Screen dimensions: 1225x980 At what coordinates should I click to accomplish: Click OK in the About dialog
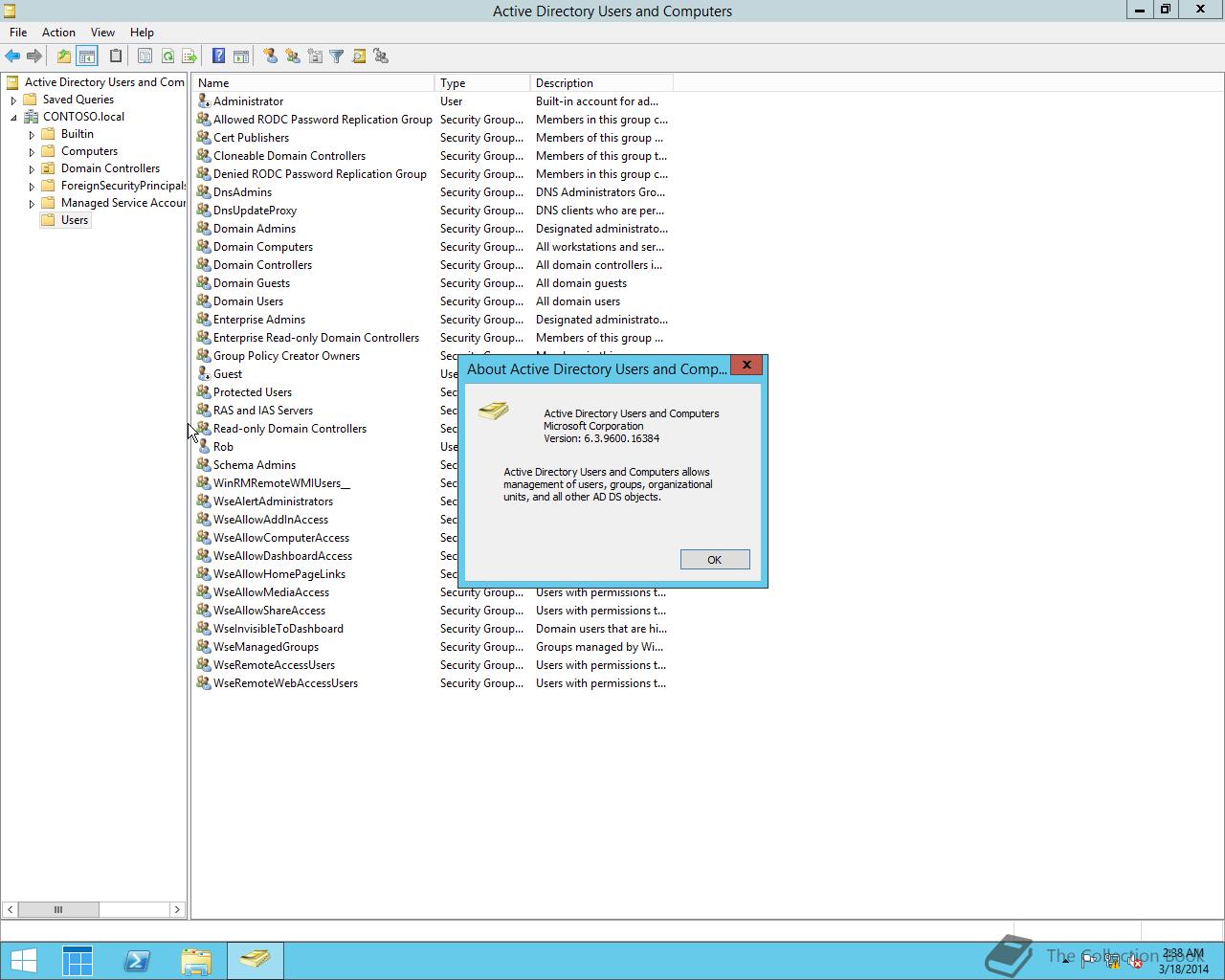[x=715, y=560]
